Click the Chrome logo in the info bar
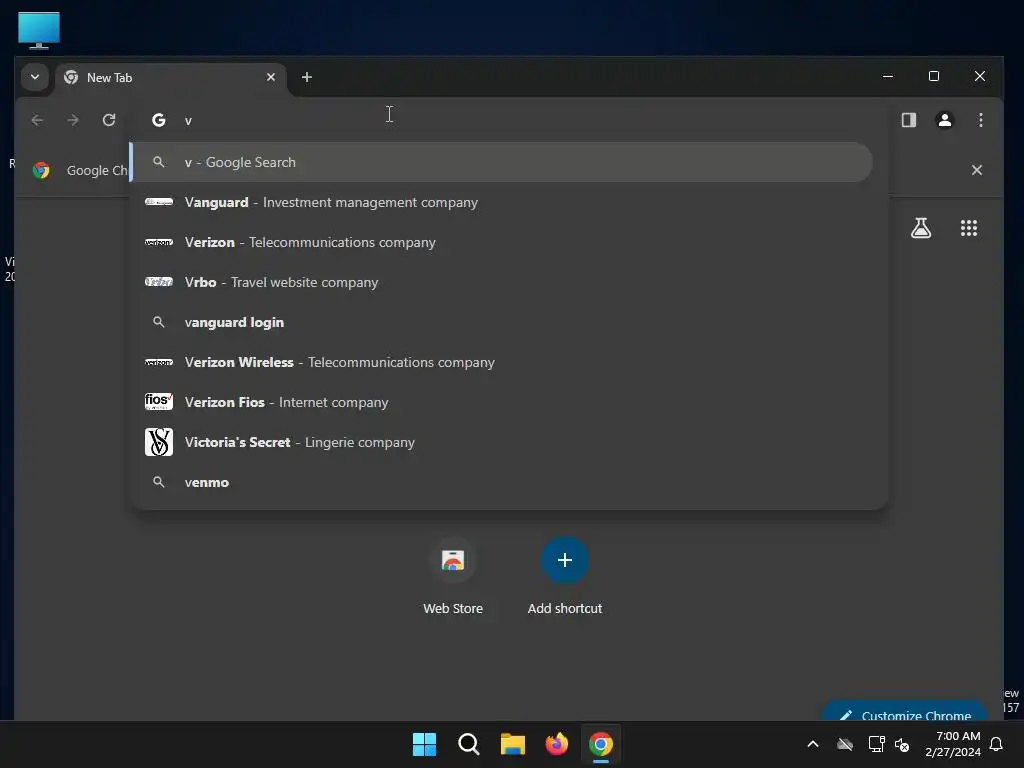This screenshot has width=1024, height=768. click(41, 170)
